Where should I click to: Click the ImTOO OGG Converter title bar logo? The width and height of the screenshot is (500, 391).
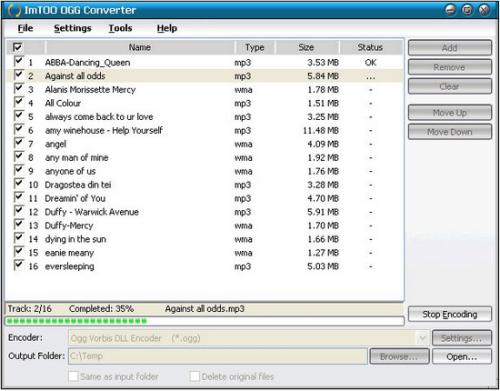coord(14,10)
